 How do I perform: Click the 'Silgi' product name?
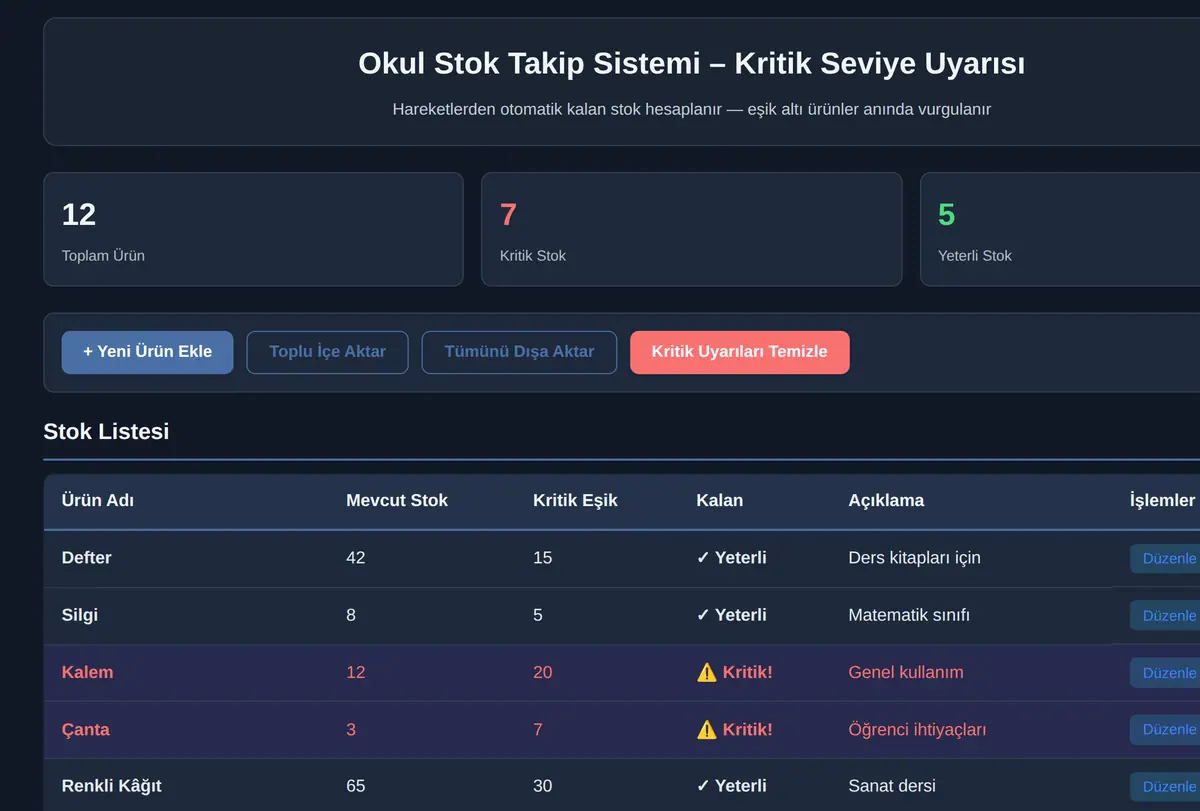click(x=80, y=615)
